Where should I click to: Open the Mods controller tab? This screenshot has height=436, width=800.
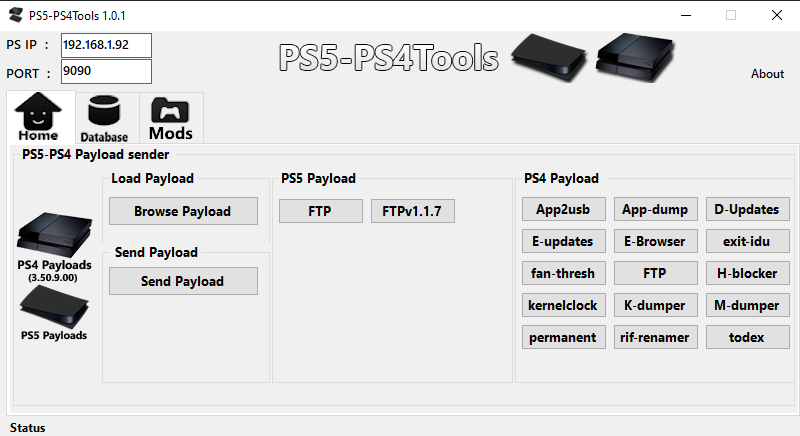[x=171, y=118]
